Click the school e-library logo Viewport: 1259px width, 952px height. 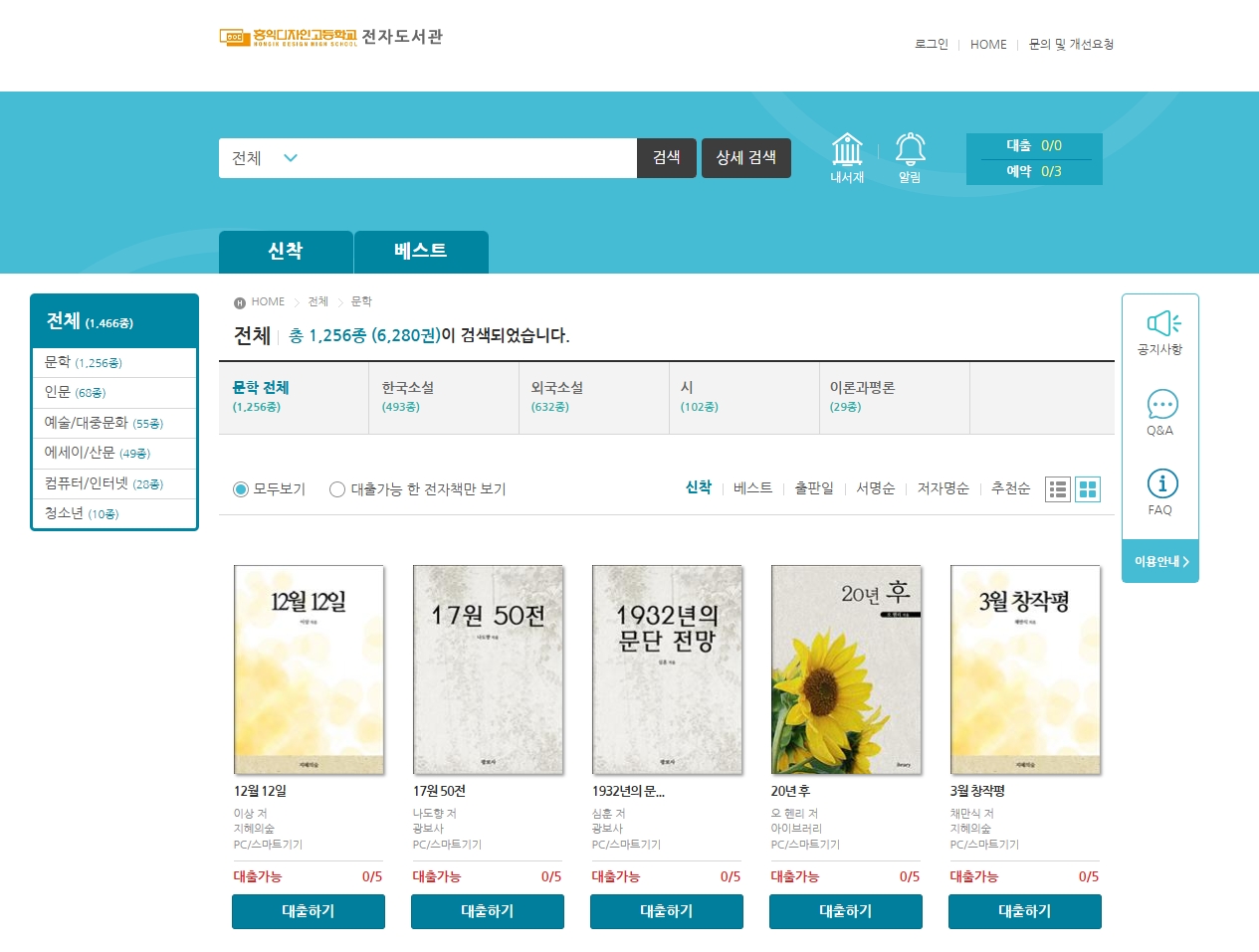point(330,38)
